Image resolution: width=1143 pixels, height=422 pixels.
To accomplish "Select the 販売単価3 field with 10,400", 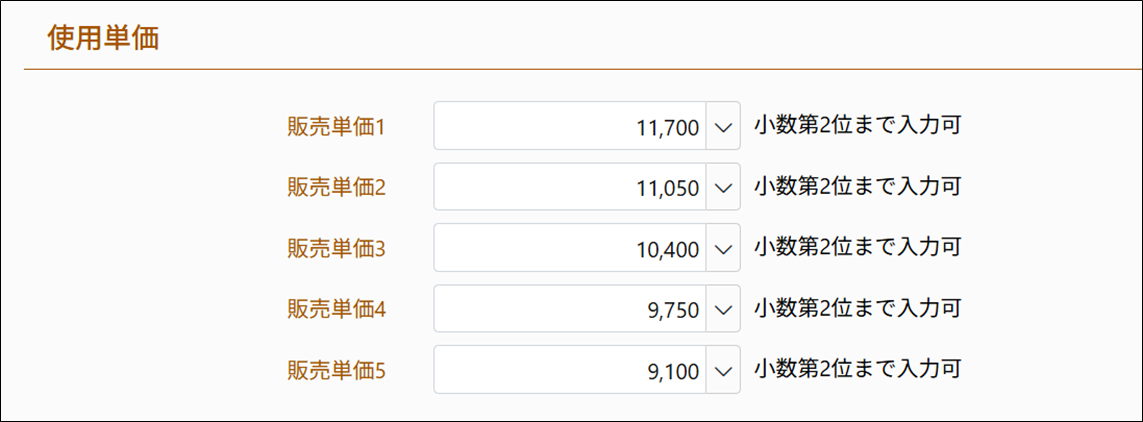I will pyautogui.click(x=570, y=248).
